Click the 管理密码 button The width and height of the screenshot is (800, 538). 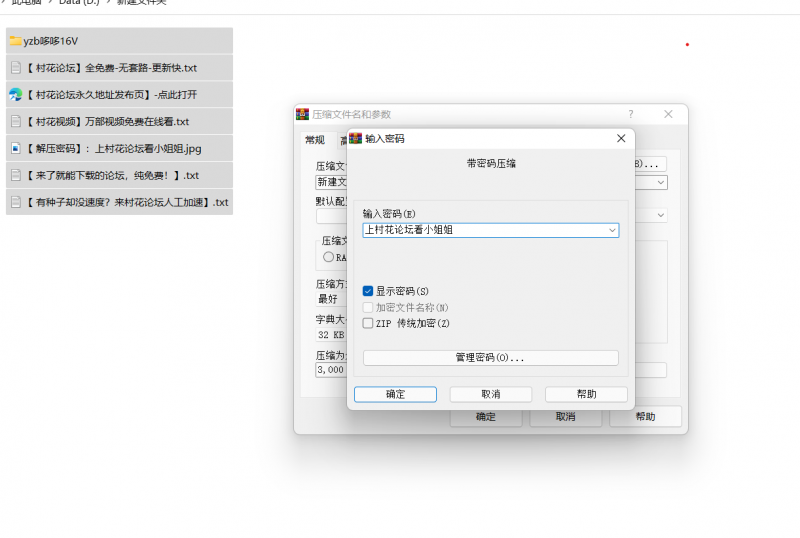click(490, 358)
